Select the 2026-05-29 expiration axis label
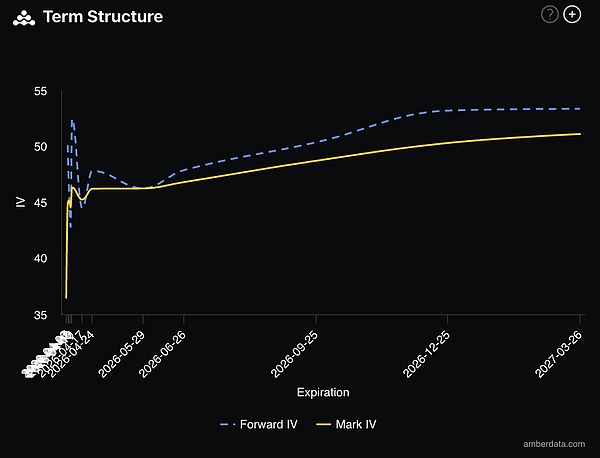This screenshot has width=600, height=458. [124, 354]
